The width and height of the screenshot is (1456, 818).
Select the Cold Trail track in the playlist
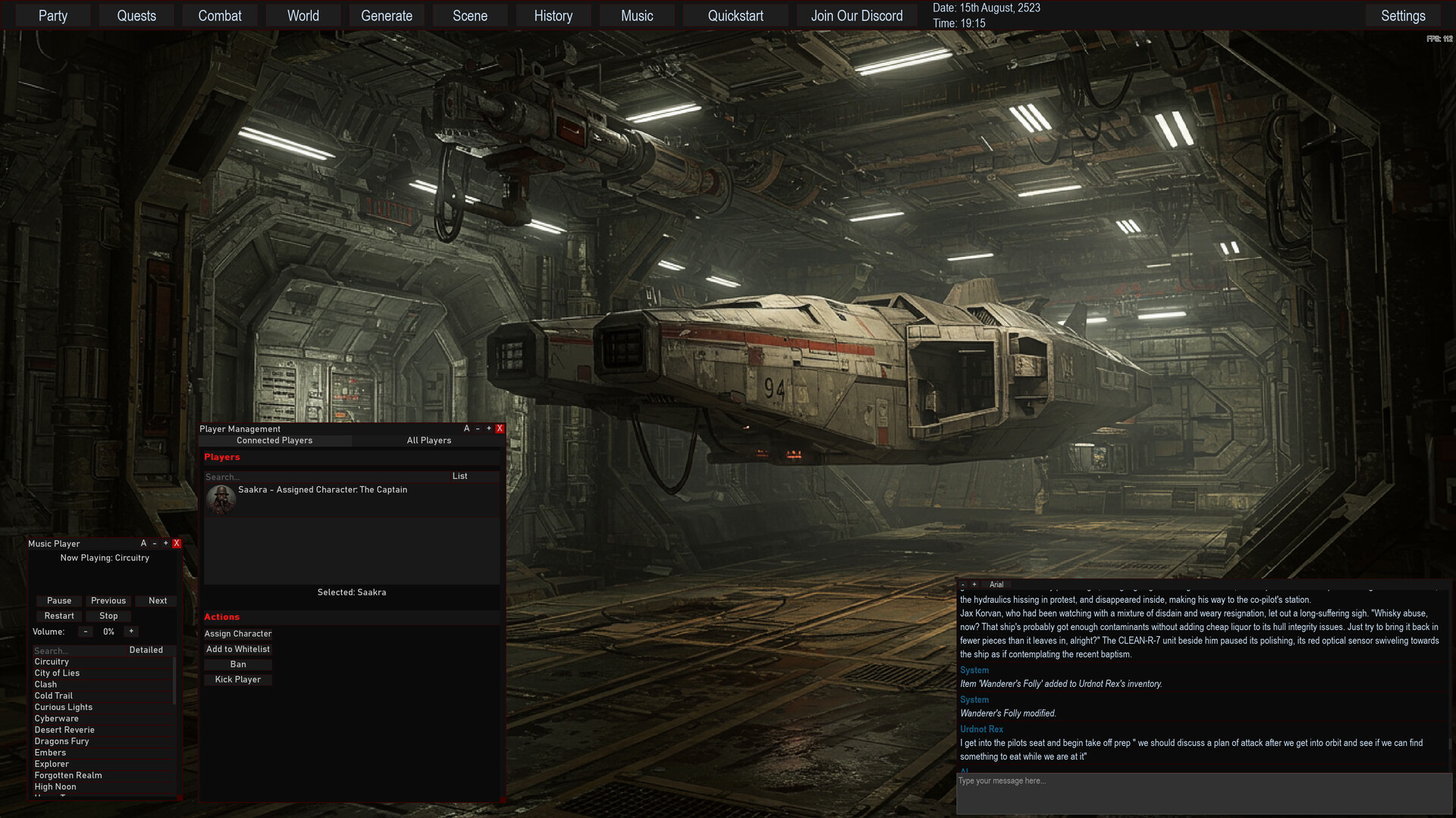point(53,695)
